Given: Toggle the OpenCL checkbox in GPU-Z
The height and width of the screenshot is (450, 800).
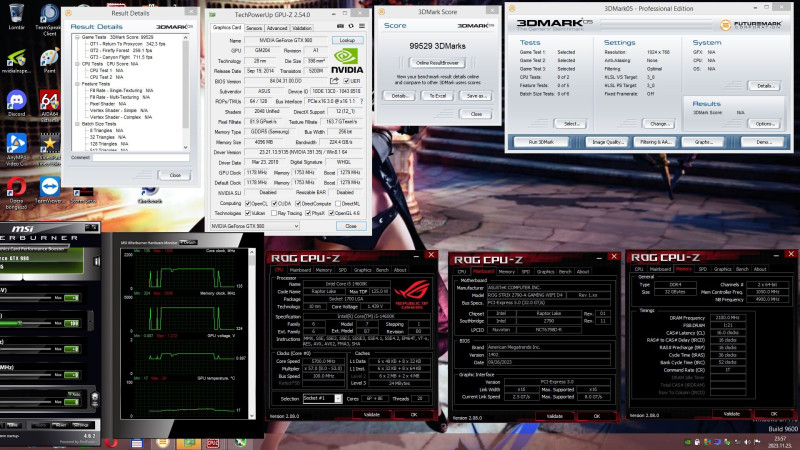Looking at the screenshot, I should (x=248, y=204).
